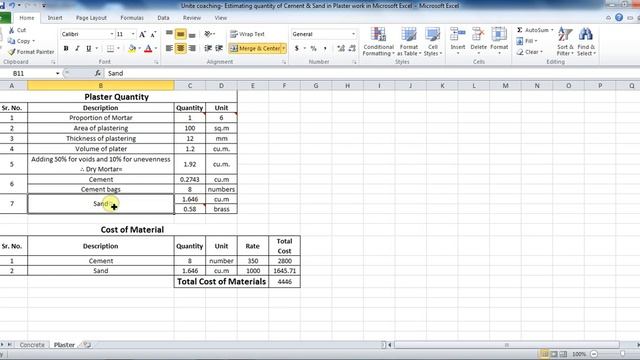Set bottom vertical alignment
The width and height of the screenshot is (640, 360).
(x=191, y=34)
